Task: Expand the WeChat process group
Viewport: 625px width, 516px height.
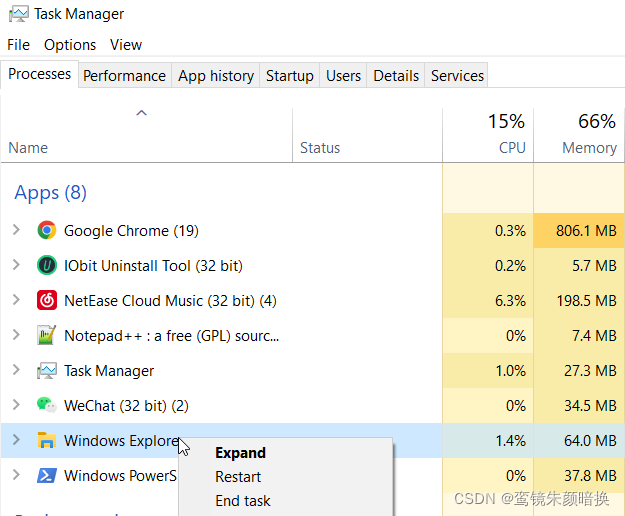Action: click(16, 405)
